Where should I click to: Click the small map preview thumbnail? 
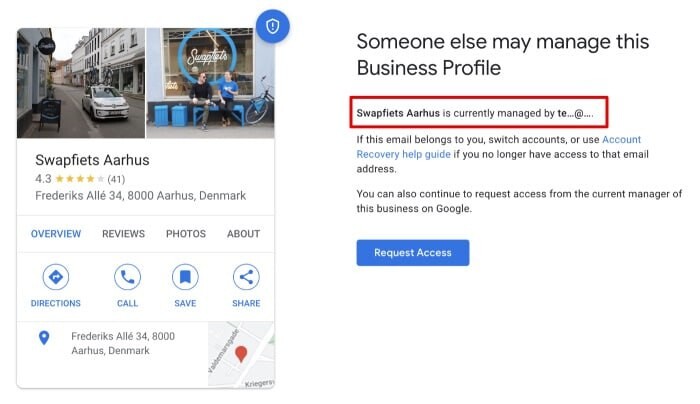(241, 354)
